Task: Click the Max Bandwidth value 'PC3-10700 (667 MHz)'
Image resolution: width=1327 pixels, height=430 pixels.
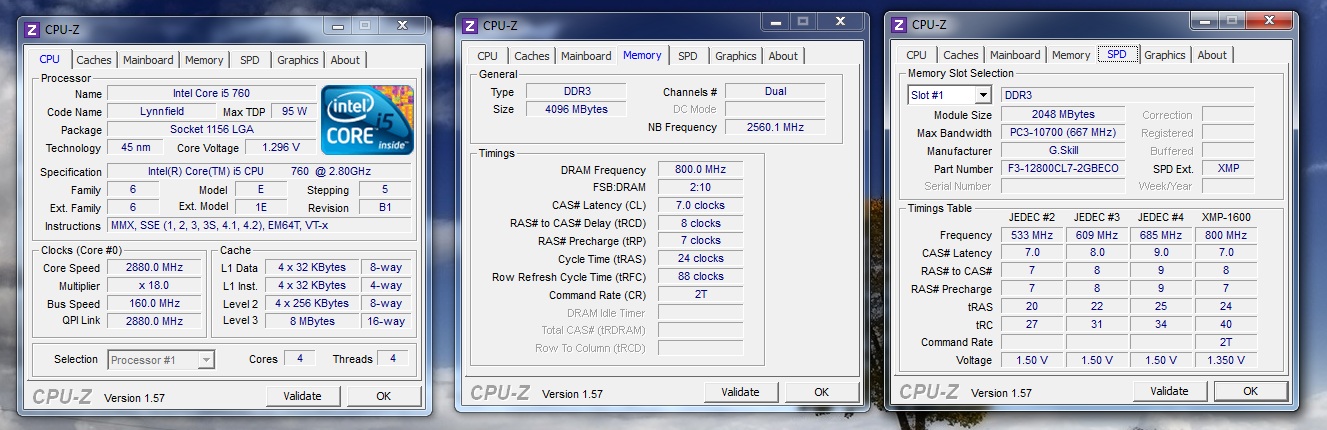Action: pos(1063,133)
